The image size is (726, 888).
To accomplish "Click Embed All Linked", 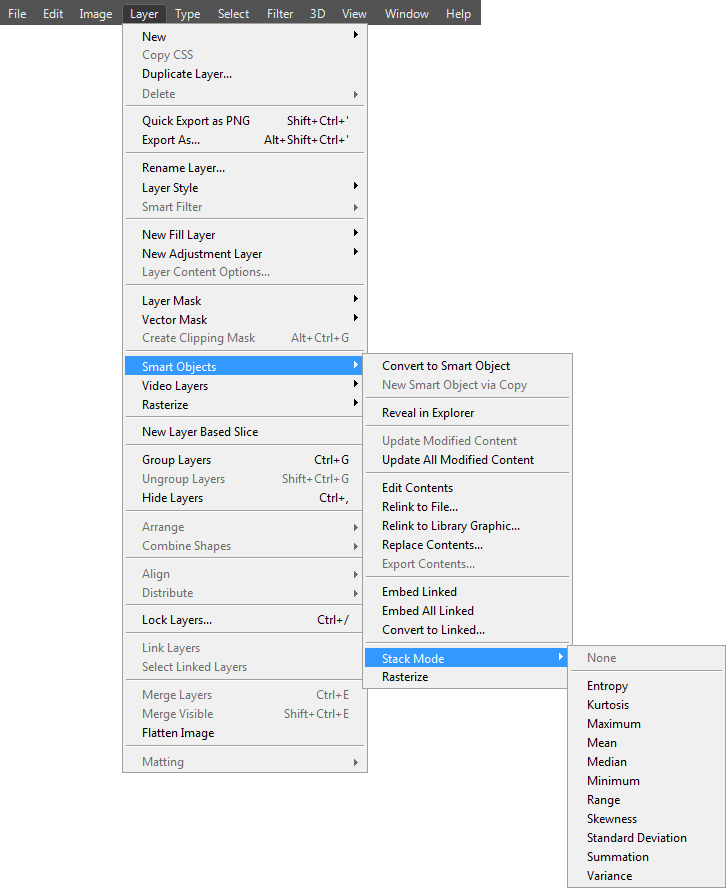I will 428,611.
